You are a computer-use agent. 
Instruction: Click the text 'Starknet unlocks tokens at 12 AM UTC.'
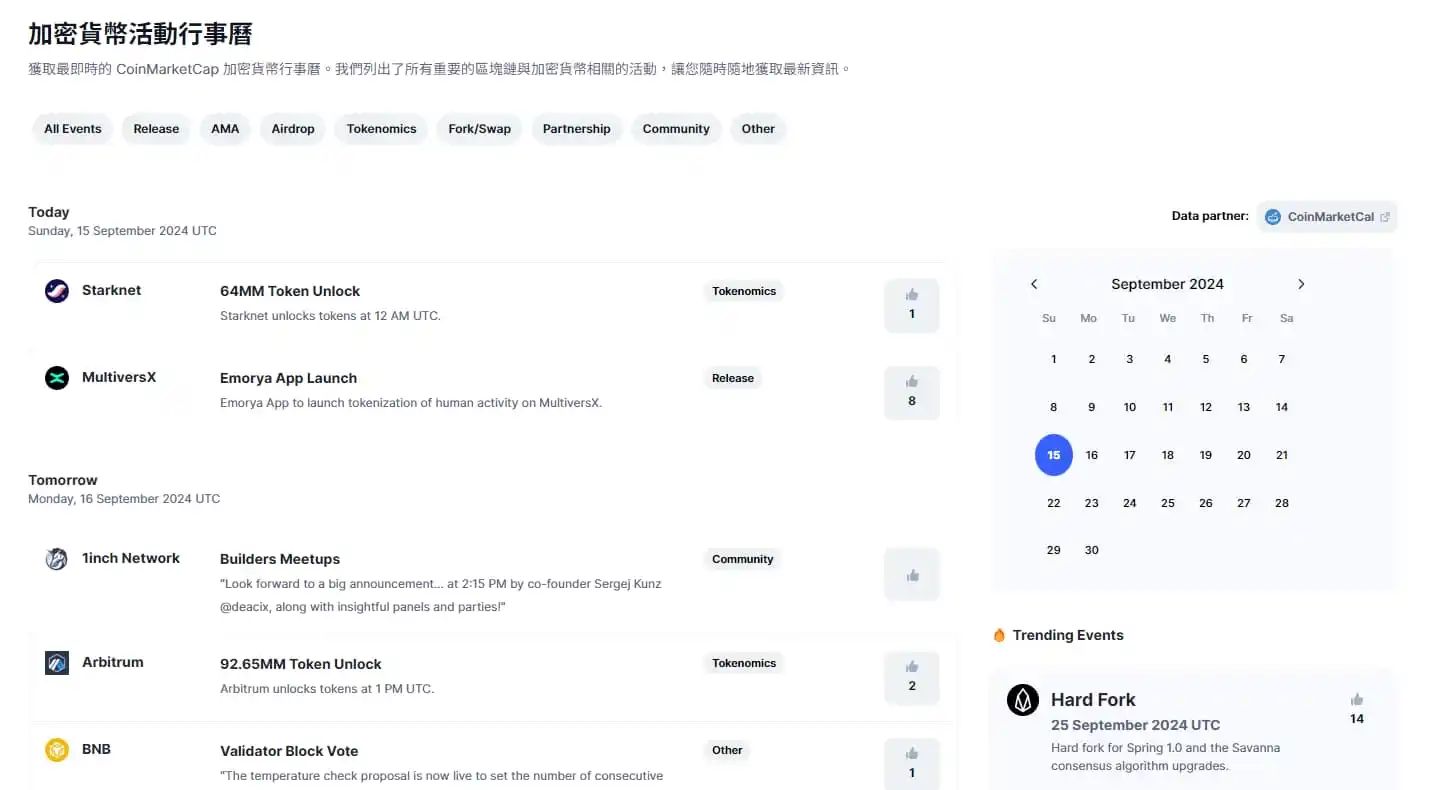330,316
